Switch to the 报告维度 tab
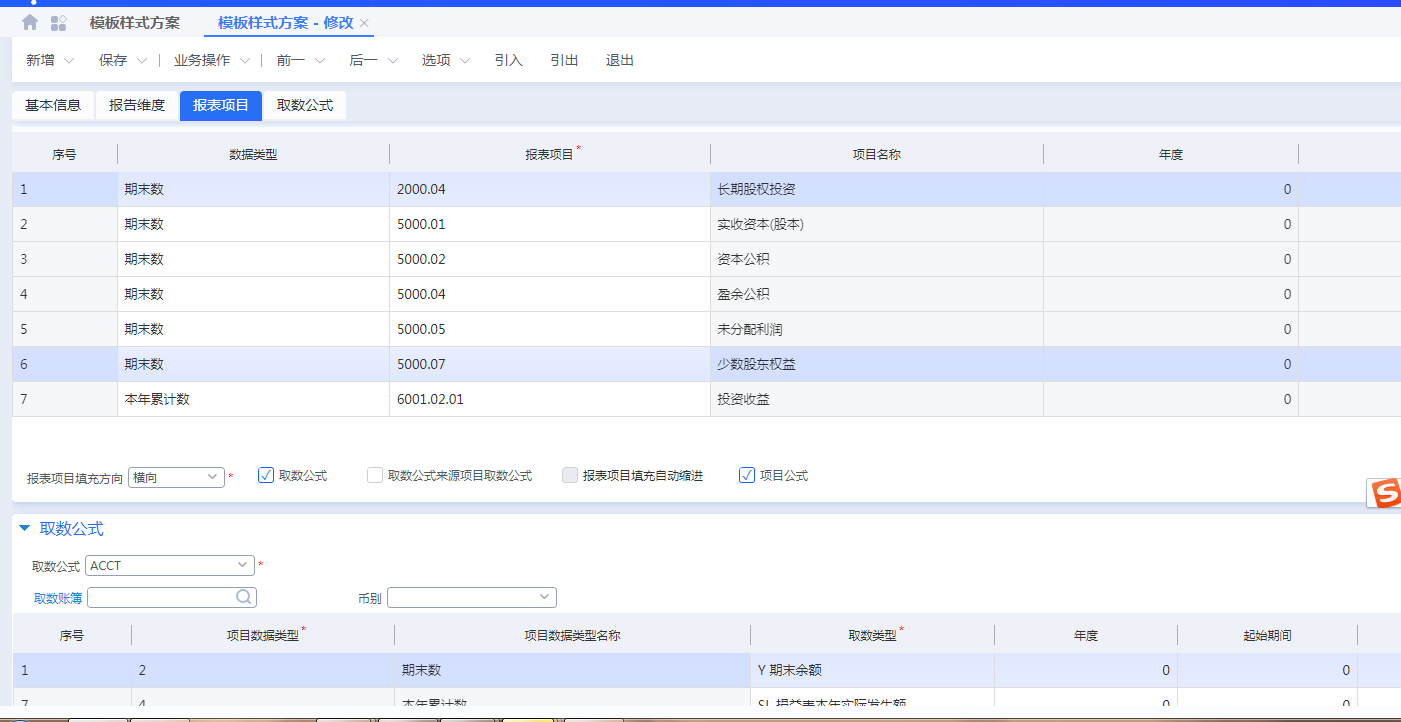 (137, 106)
